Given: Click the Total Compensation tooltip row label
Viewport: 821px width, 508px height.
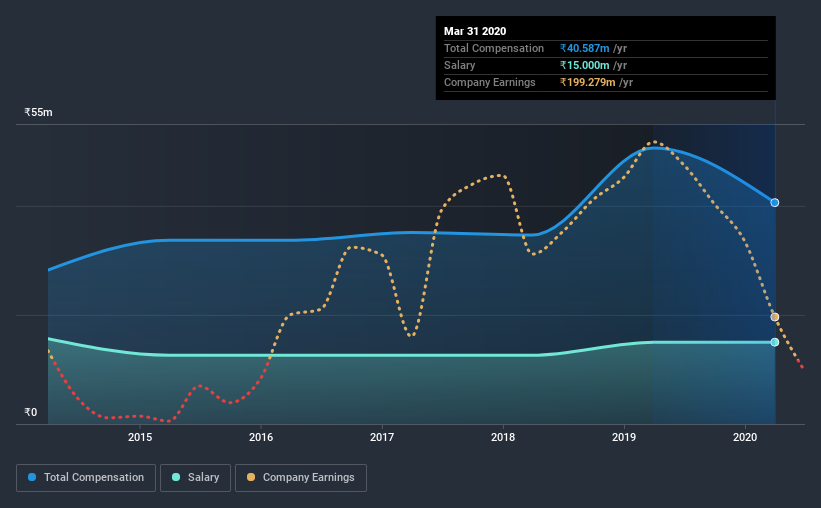Looking at the screenshot, I should click(x=494, y=48).
